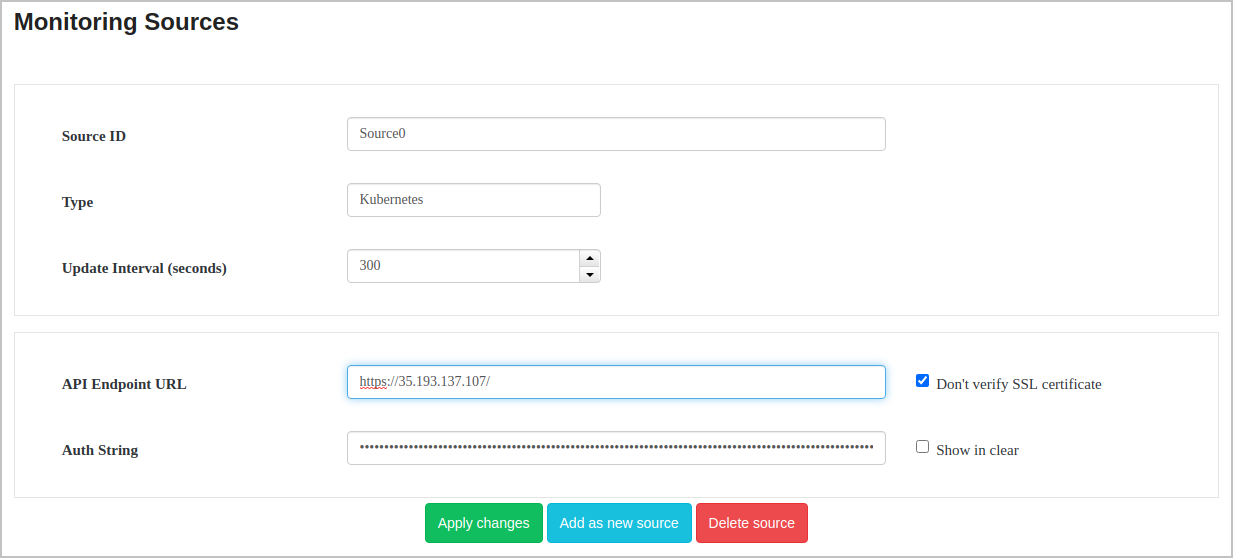
Task: Click the "Show in clear" label text
Action: pos(977,450)
